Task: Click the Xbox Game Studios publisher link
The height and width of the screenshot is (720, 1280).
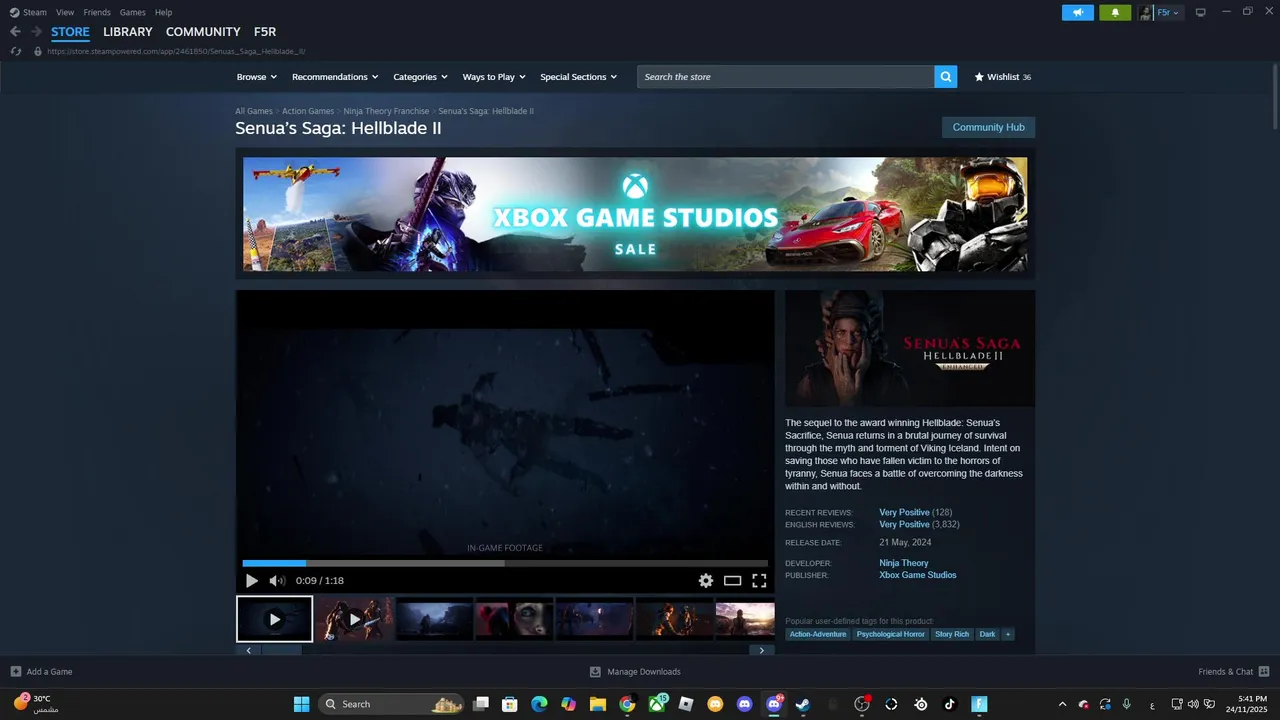Action: point(918,575)
